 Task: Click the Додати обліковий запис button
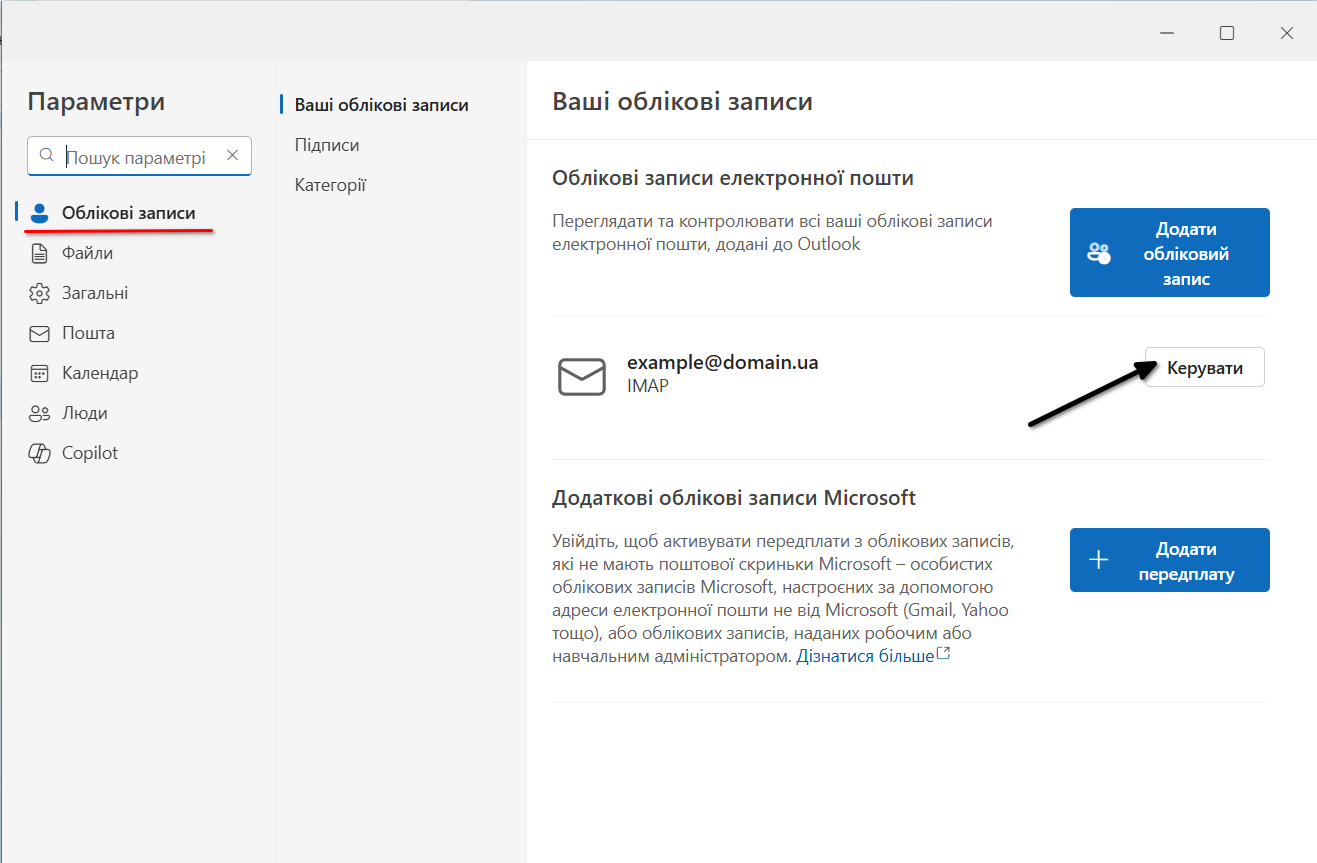coord(1169,253)
